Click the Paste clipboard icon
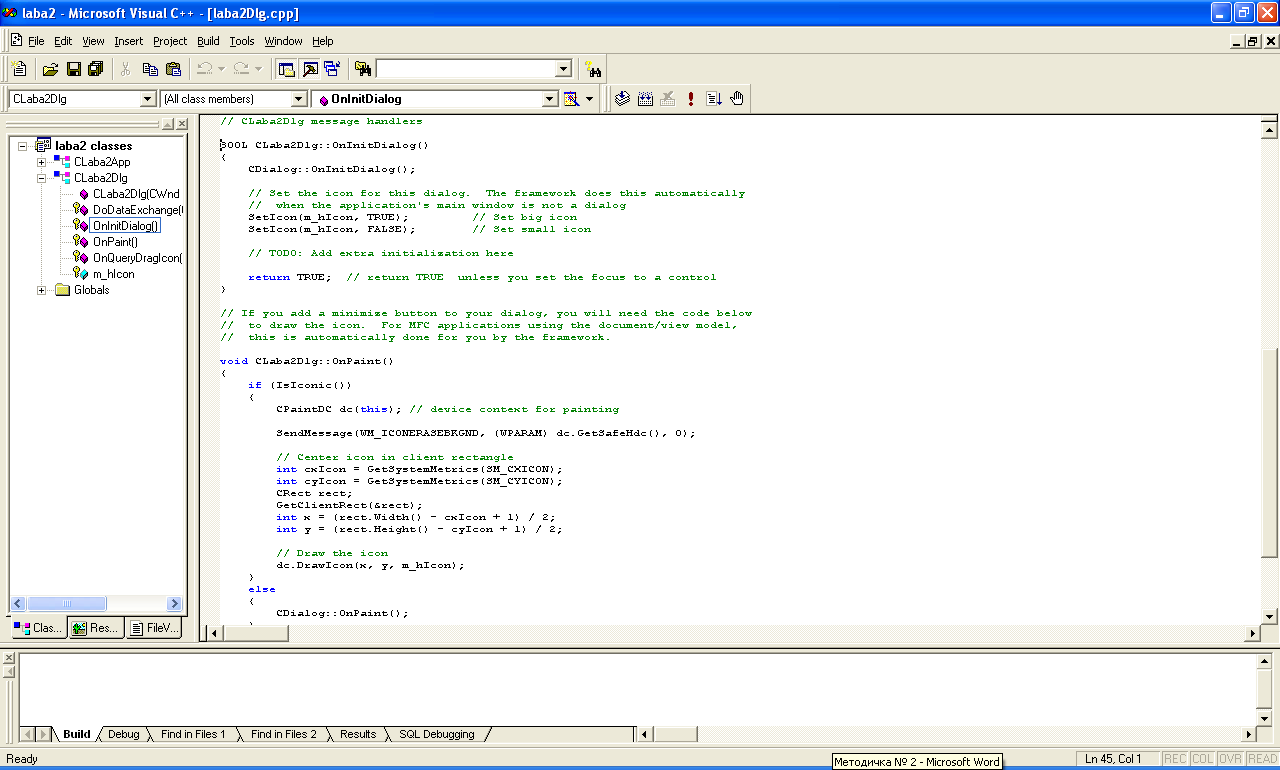Screen dimensions: 1280x770 click(173, 69)
